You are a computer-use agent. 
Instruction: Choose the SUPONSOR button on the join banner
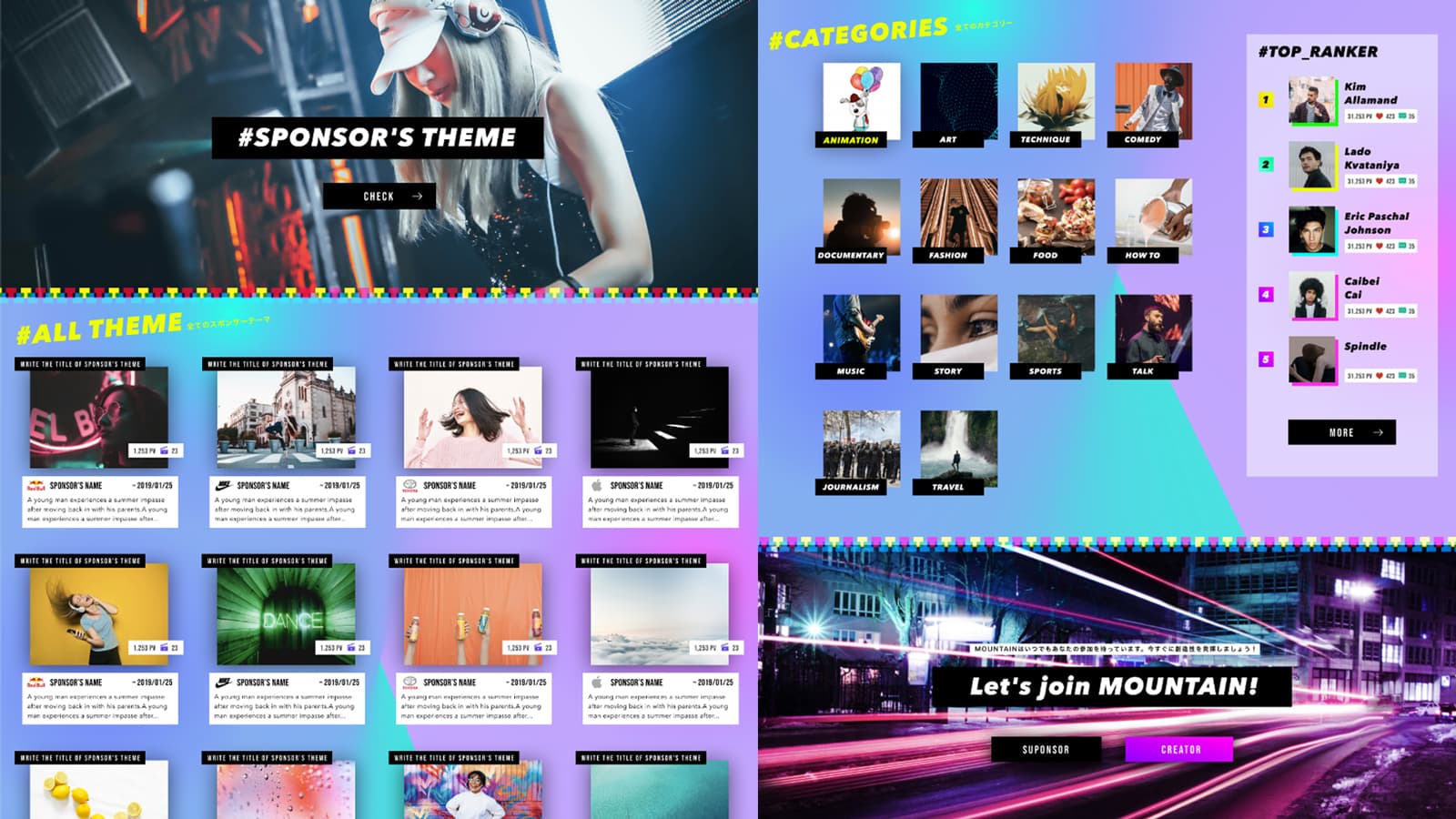1046,750
